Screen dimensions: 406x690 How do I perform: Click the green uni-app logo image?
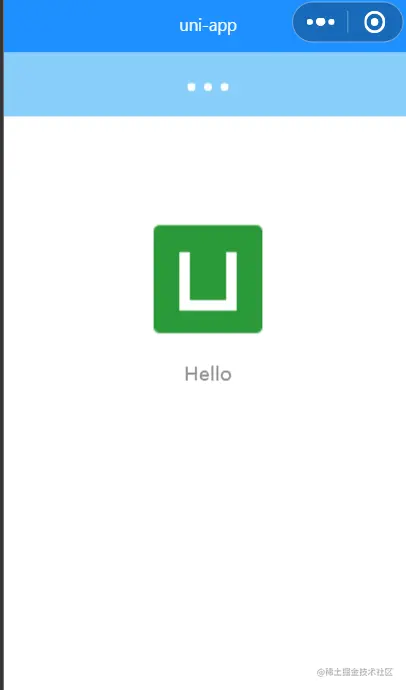pos(208,279)
